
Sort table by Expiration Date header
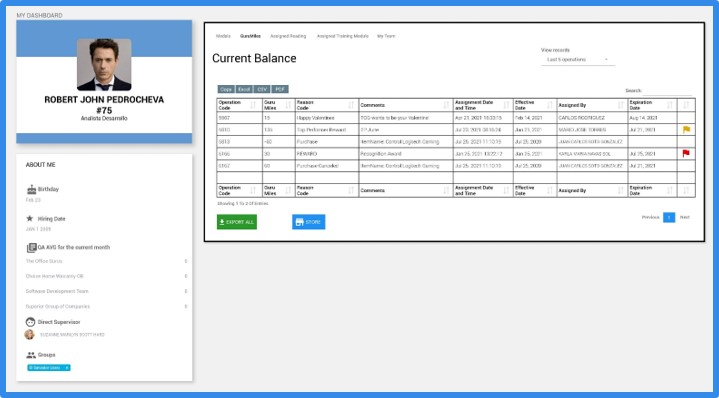652,105
